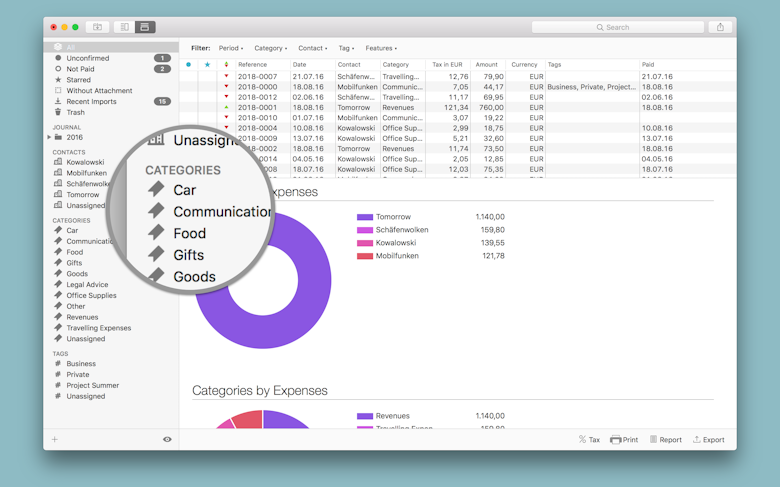Click the plus add button in sidebar footer

click(x=55, y=439)
